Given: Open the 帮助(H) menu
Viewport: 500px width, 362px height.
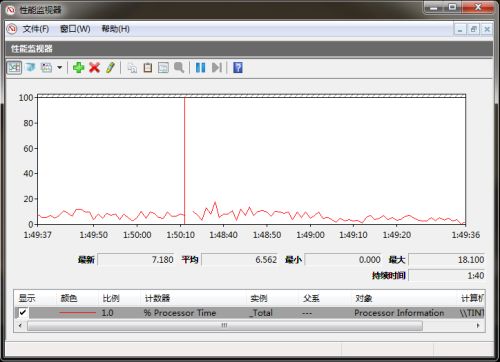Looking at the screenshot, I should click(115, 29).
